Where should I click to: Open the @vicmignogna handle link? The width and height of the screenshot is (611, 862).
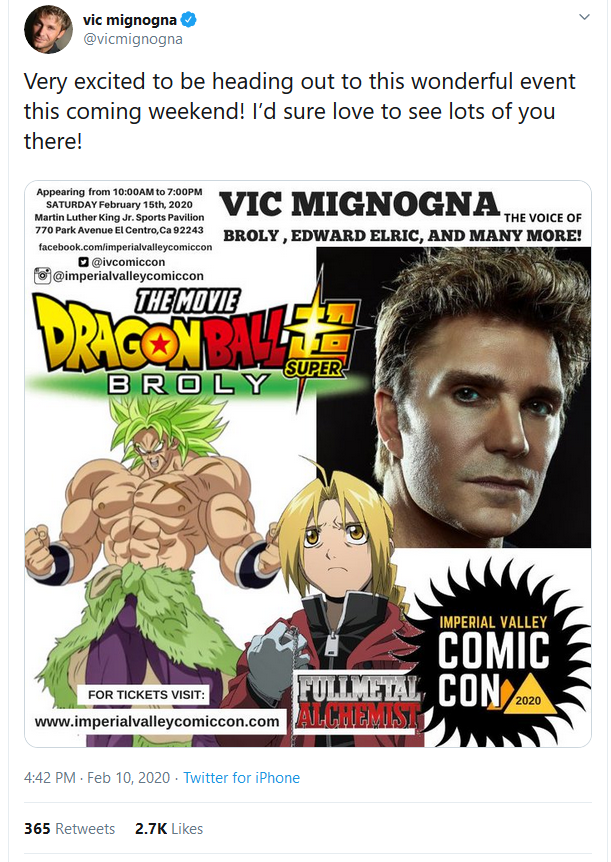(133, 39)
